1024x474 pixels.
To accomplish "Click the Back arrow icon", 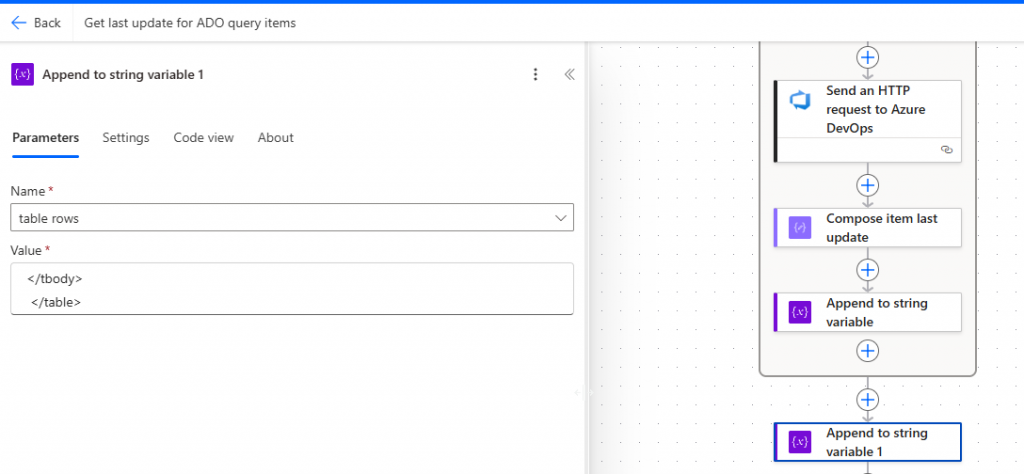I will tap(19, 22).
